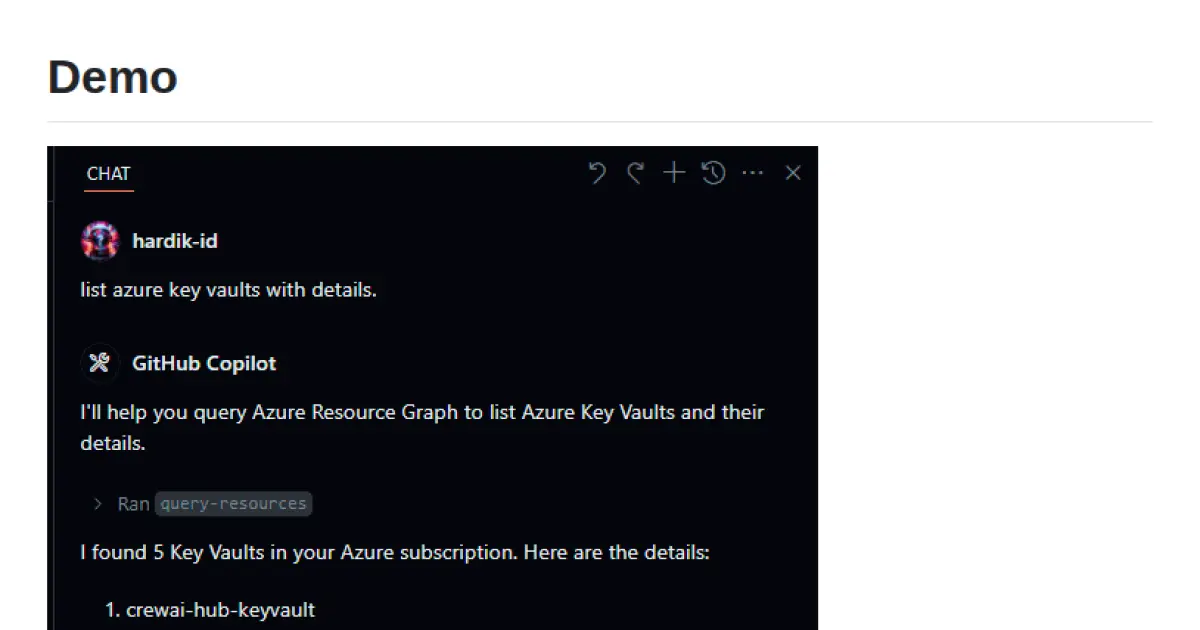Expand the Ran query-resources step

200,503
